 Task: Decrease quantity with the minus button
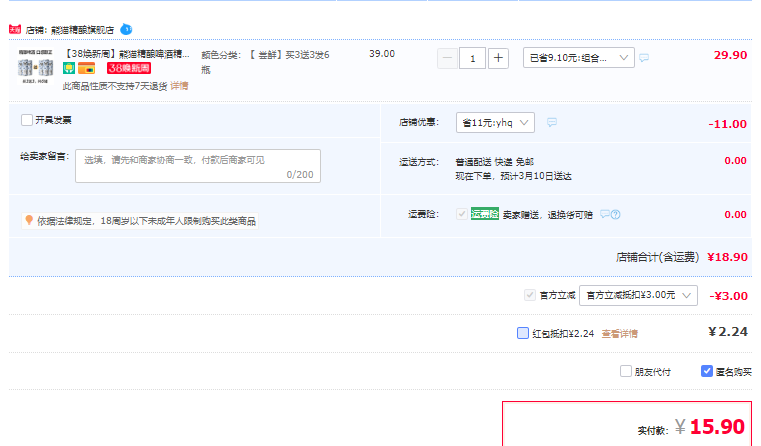[447, 58]
